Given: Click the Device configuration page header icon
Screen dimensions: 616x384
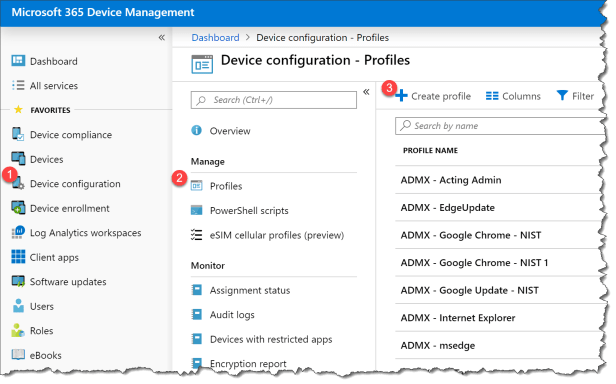Looking at the screenshot, I should 202,64.
